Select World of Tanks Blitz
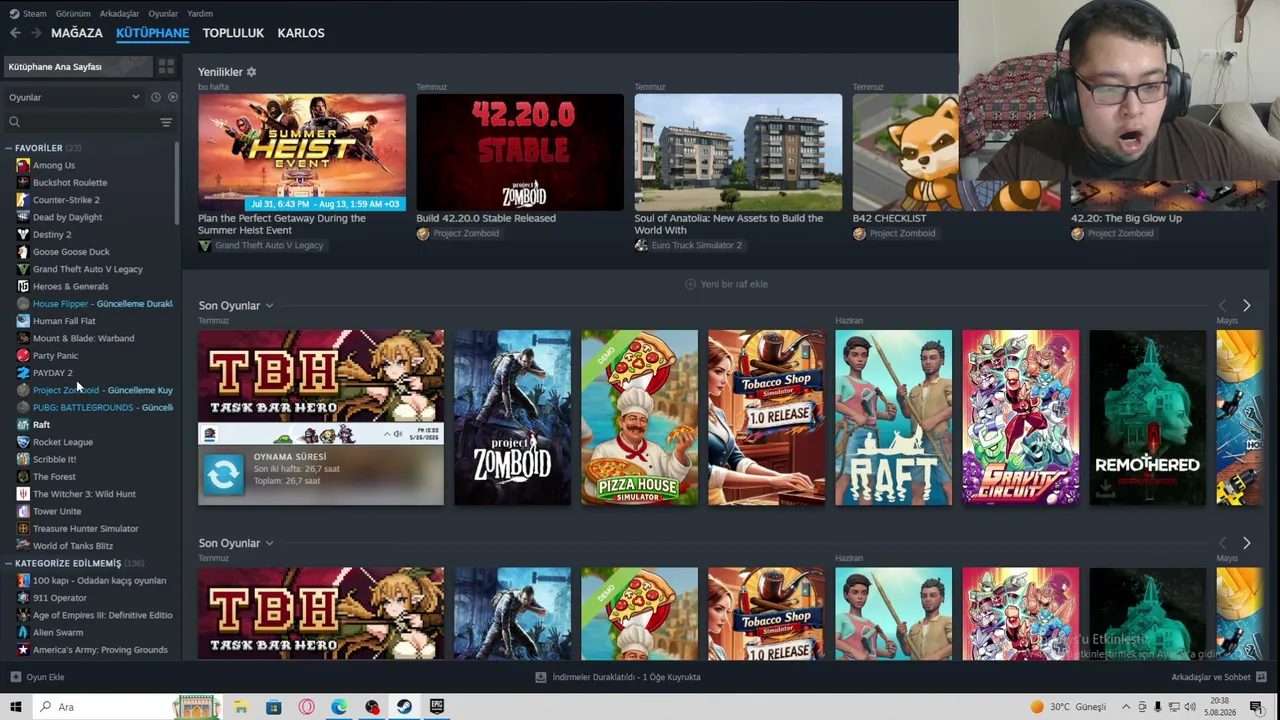Viewport: 1280px width, 720px height. pos(73,546)
